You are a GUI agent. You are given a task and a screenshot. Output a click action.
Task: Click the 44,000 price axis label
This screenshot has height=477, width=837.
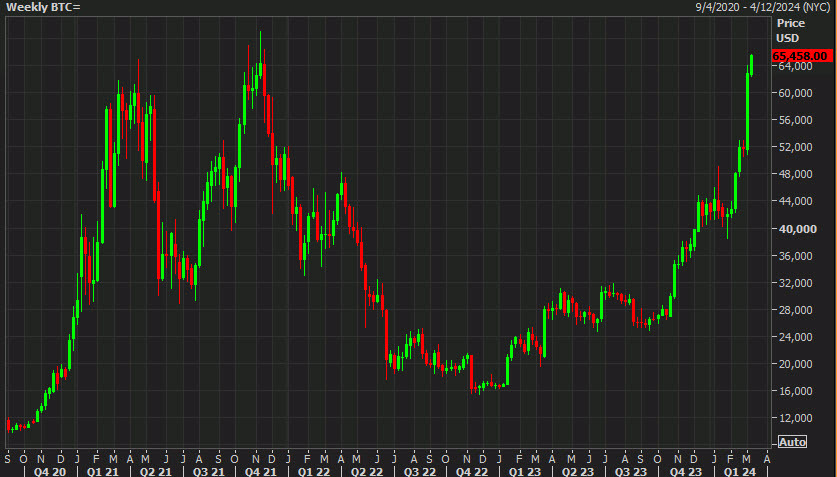(795, 201)
